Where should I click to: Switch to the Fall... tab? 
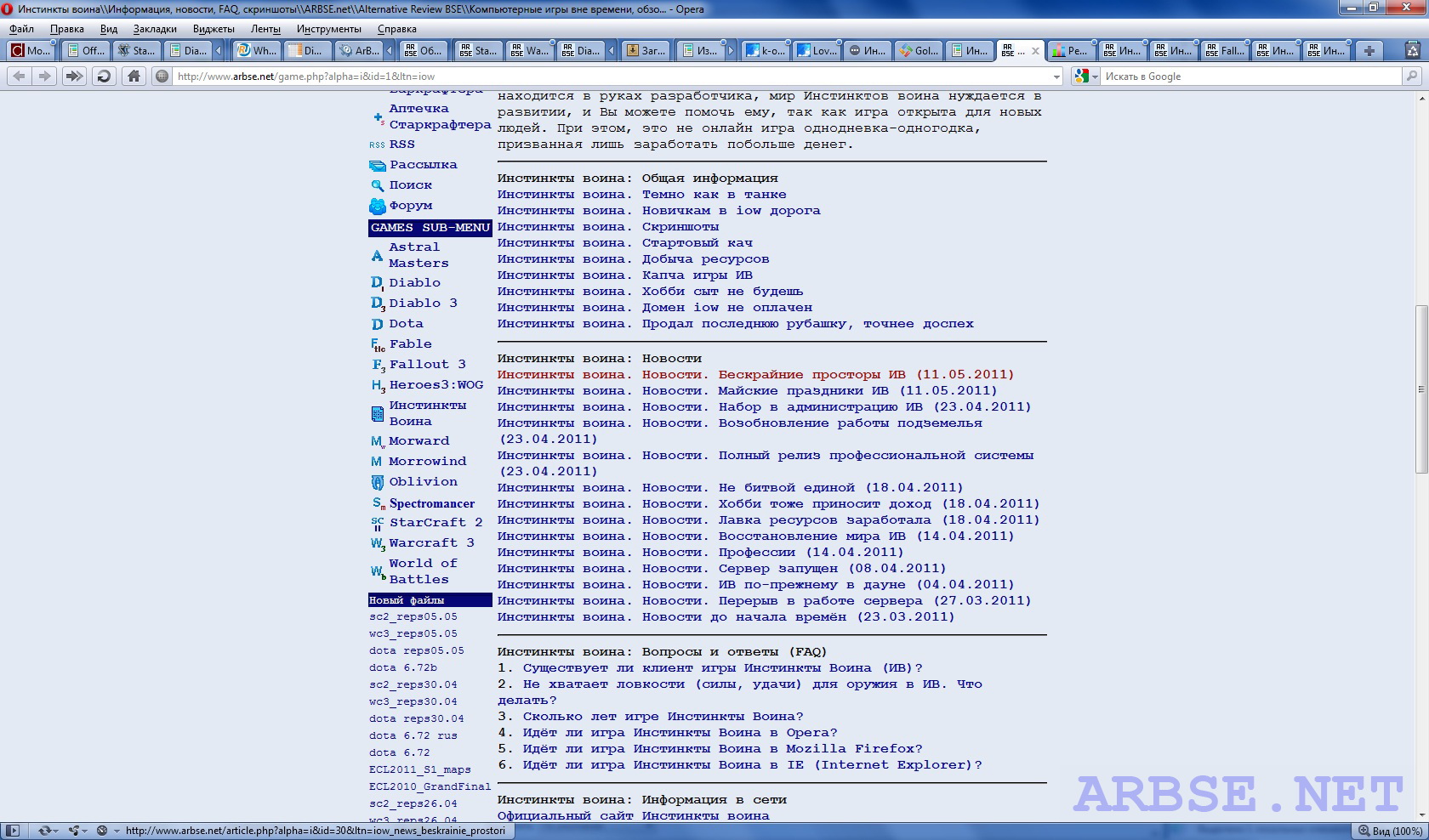(x=1225, y=51)
